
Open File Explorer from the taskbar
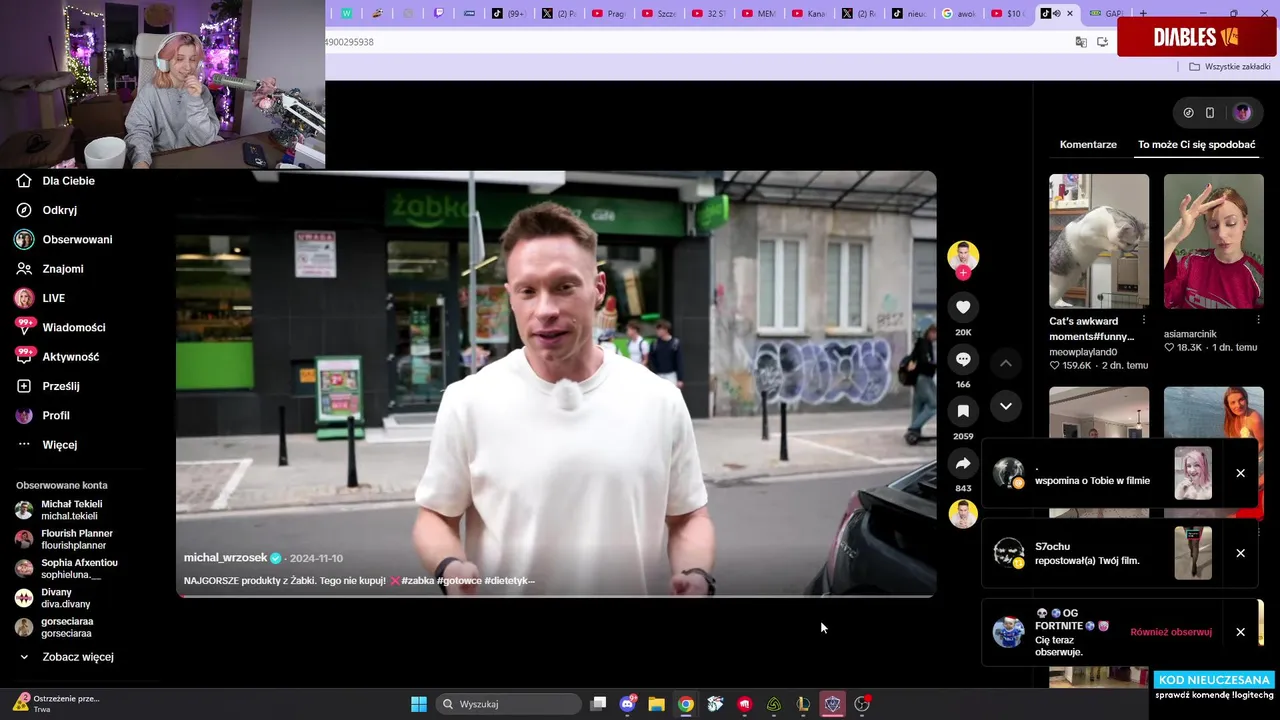(657, 704)
